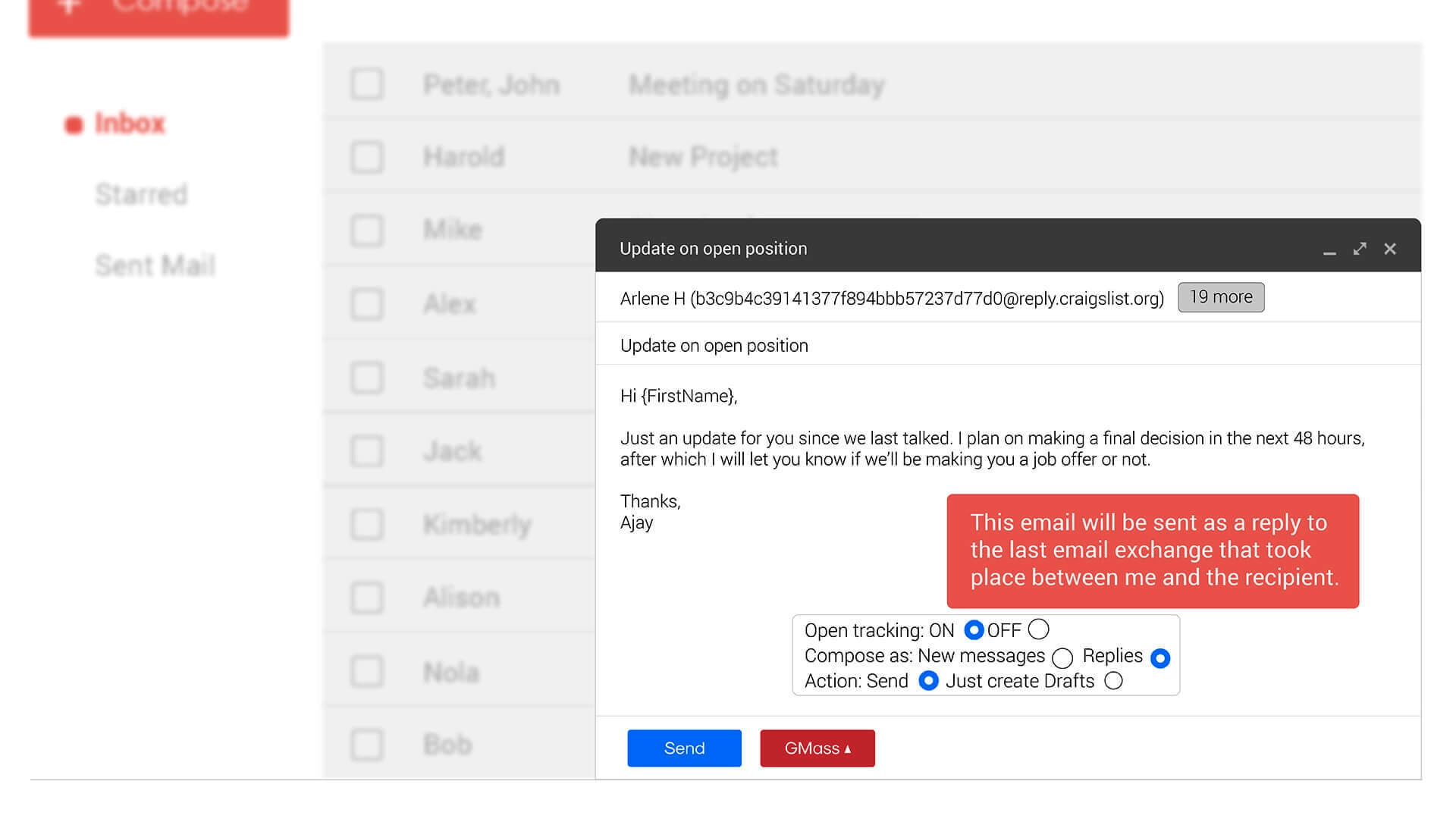This screenshot has height=819, width=1456.
Task: Click the blue Send button
Action: [x=683, y=747]
